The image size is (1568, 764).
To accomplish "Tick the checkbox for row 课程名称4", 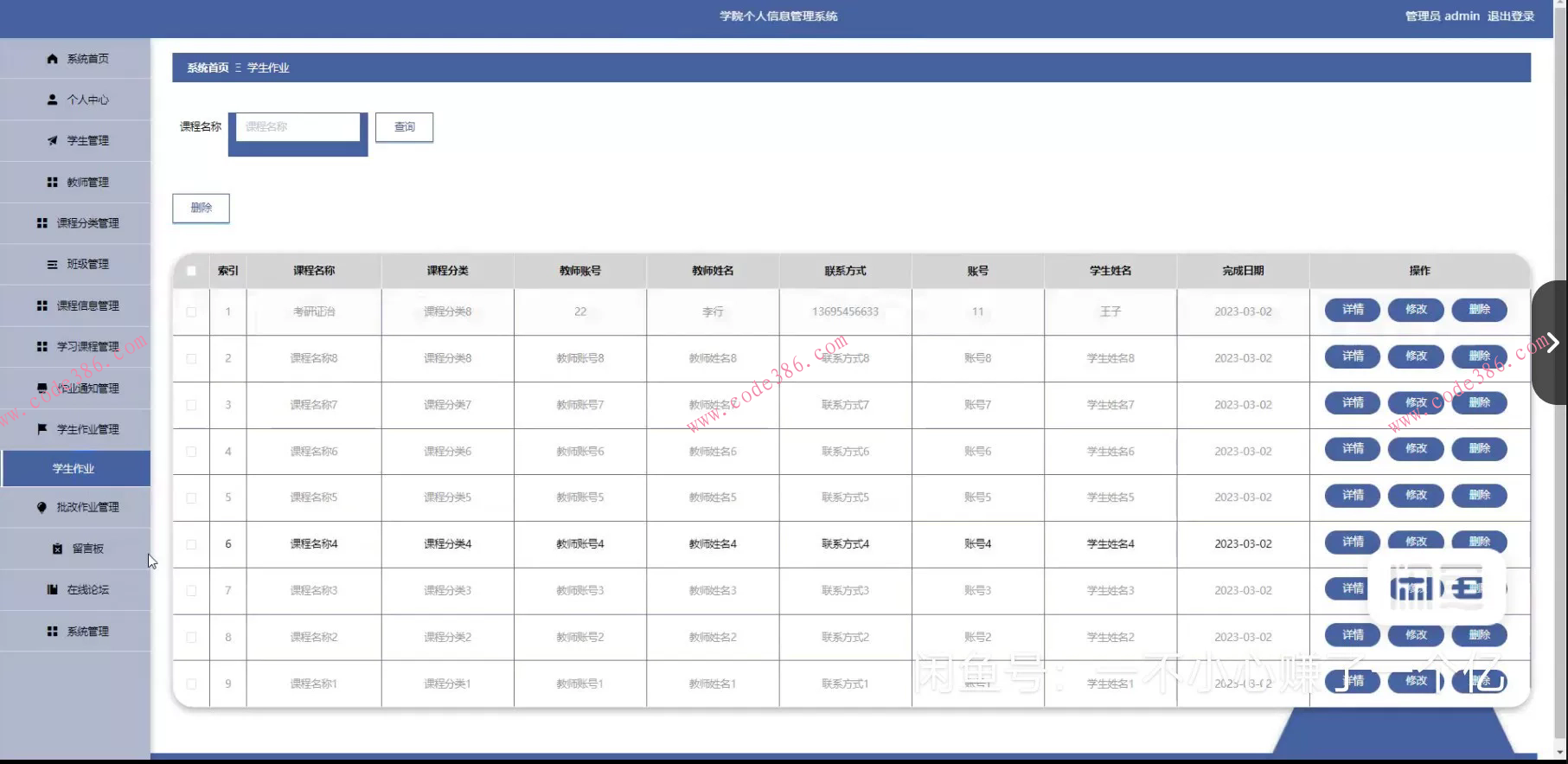I will pyautogui.click(x=191, y=544).
